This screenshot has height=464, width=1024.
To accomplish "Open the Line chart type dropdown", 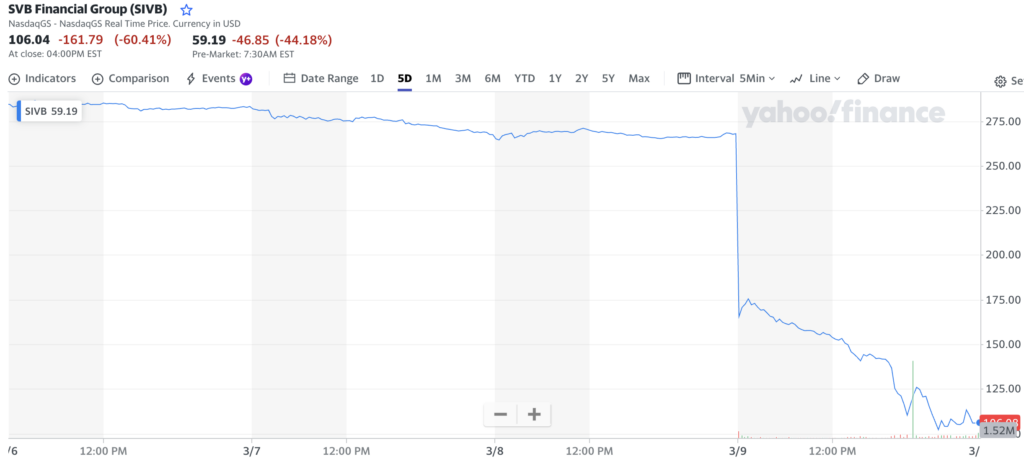I will point(815,79).
